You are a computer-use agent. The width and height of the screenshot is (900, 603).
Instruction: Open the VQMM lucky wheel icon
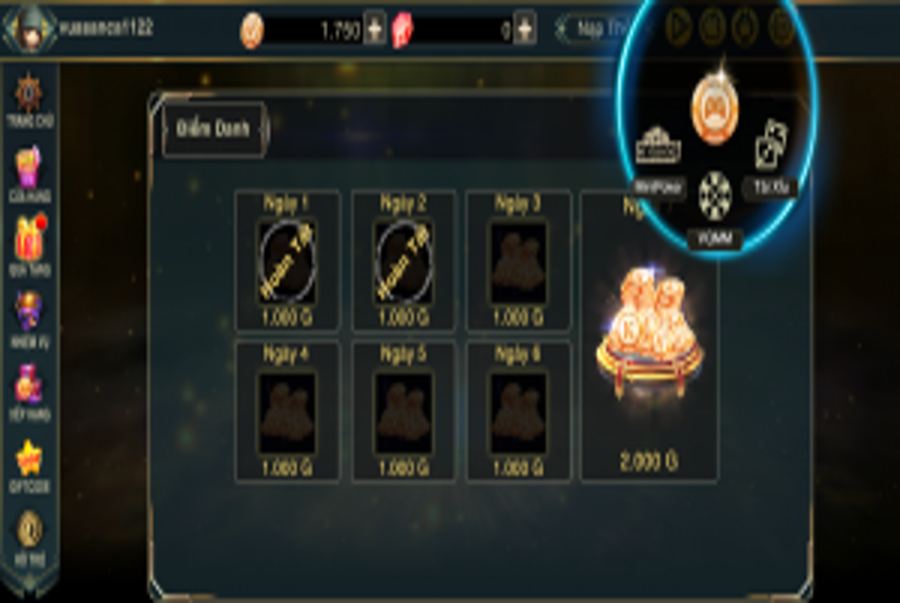click(715, 209)
